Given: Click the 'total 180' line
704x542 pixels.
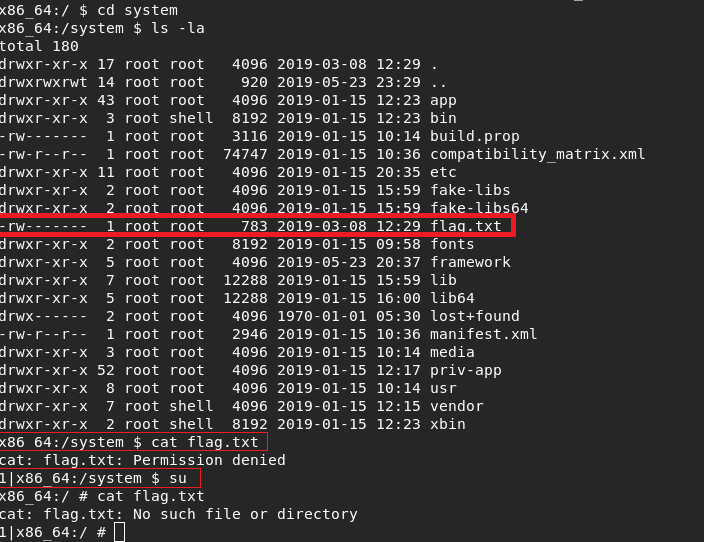Looking at the screenshot, I should click(39, 46).
